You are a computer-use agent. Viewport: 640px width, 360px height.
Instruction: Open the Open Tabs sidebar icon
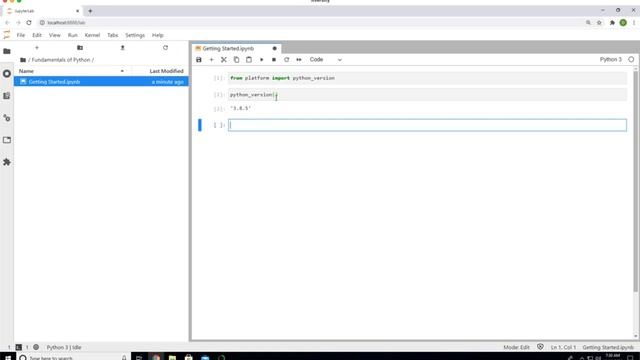tap(7, 140)
